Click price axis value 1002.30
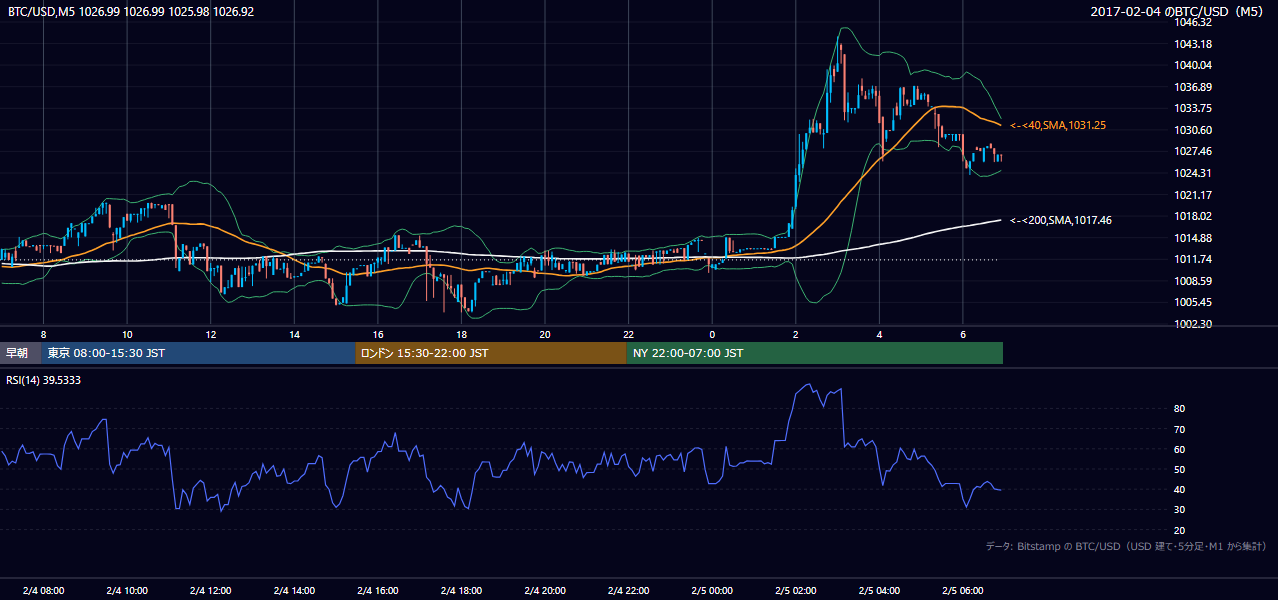Screen dimensions: 1278x600 click(1194, 324)
